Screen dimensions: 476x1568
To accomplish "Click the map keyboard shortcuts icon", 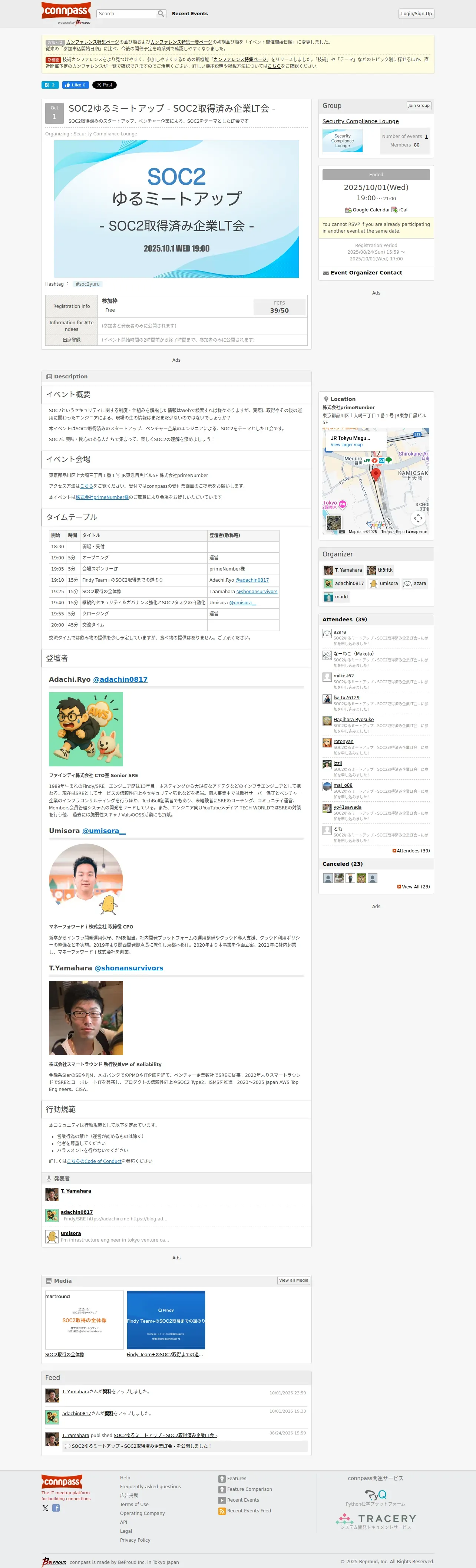I will point(341,532).
